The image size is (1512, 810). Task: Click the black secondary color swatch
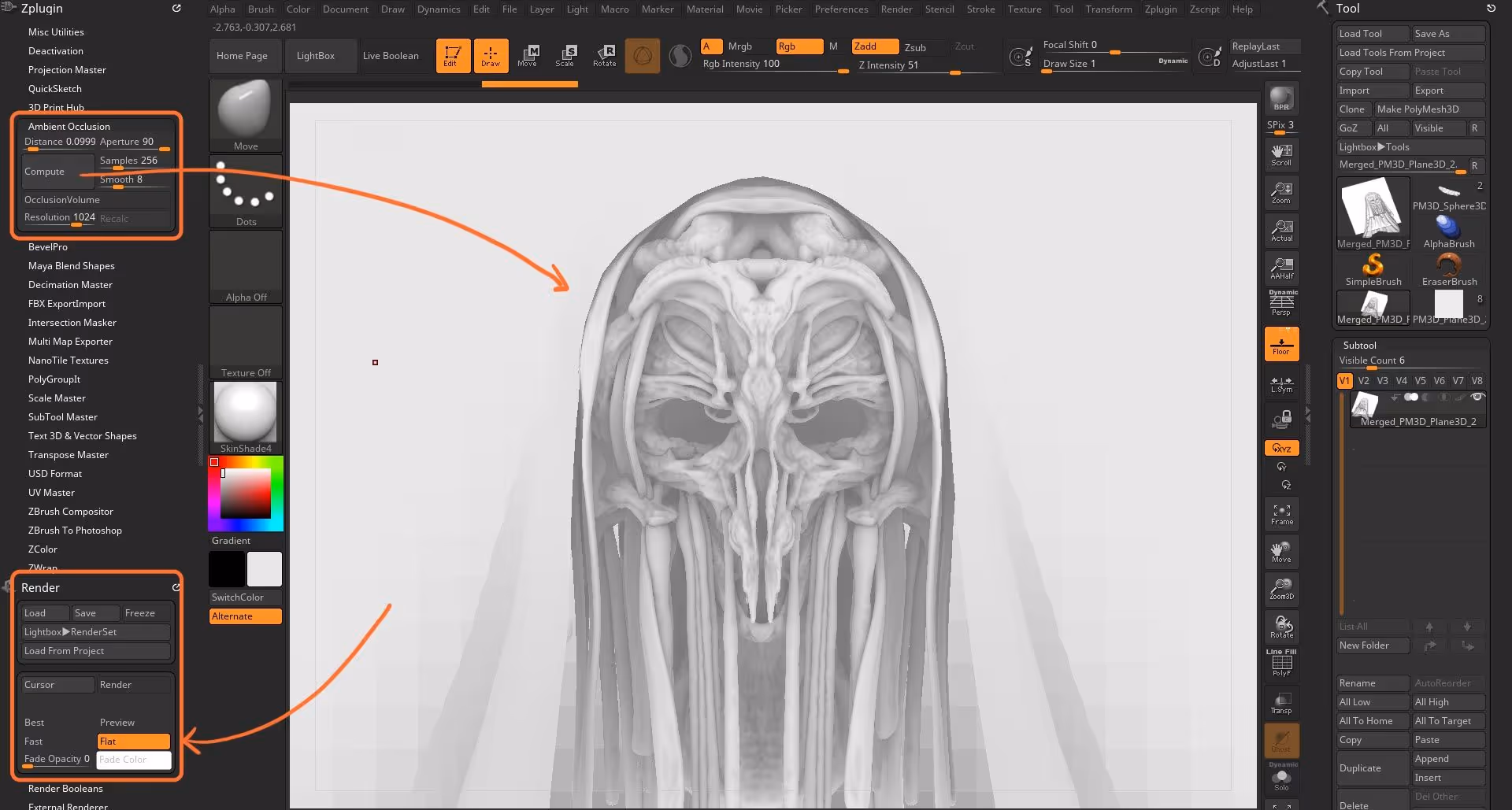coord(227,568)
